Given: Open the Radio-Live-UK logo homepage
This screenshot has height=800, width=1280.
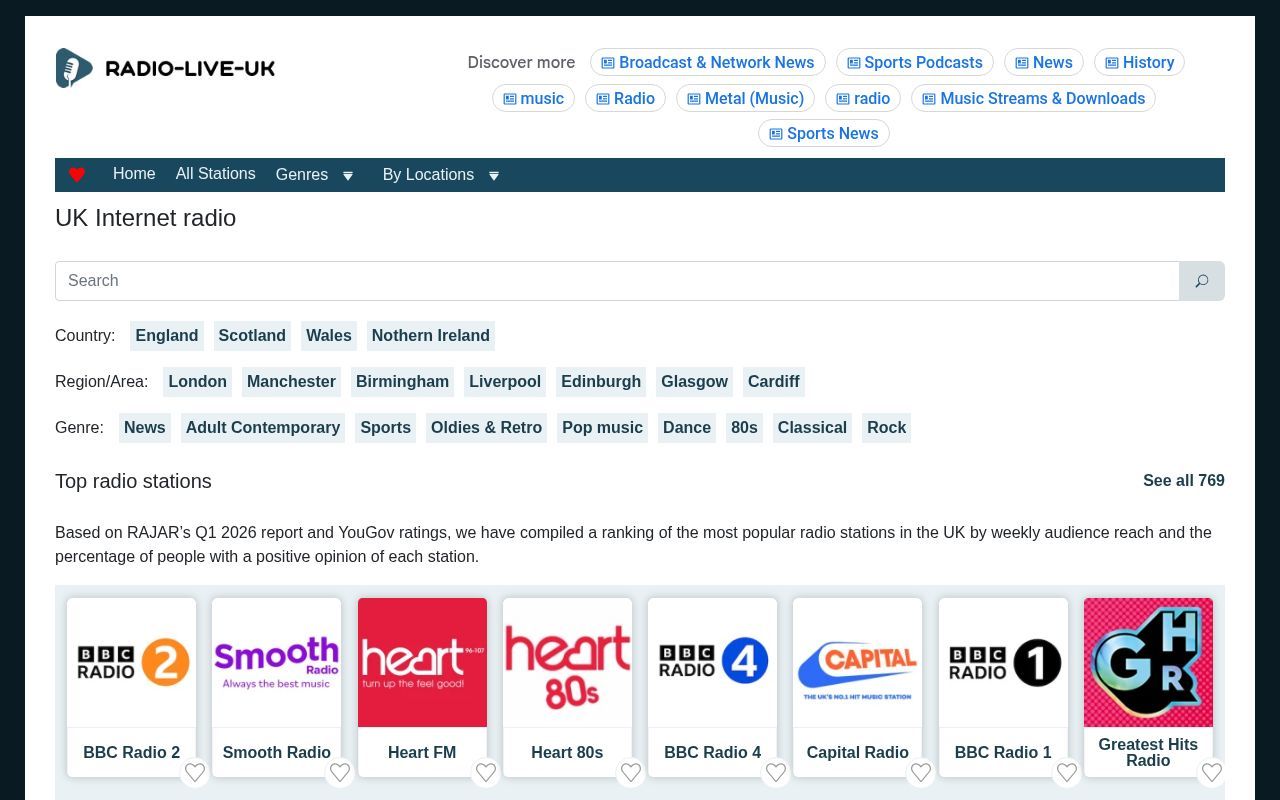Looking at the screenshot, I should [165, 68].
